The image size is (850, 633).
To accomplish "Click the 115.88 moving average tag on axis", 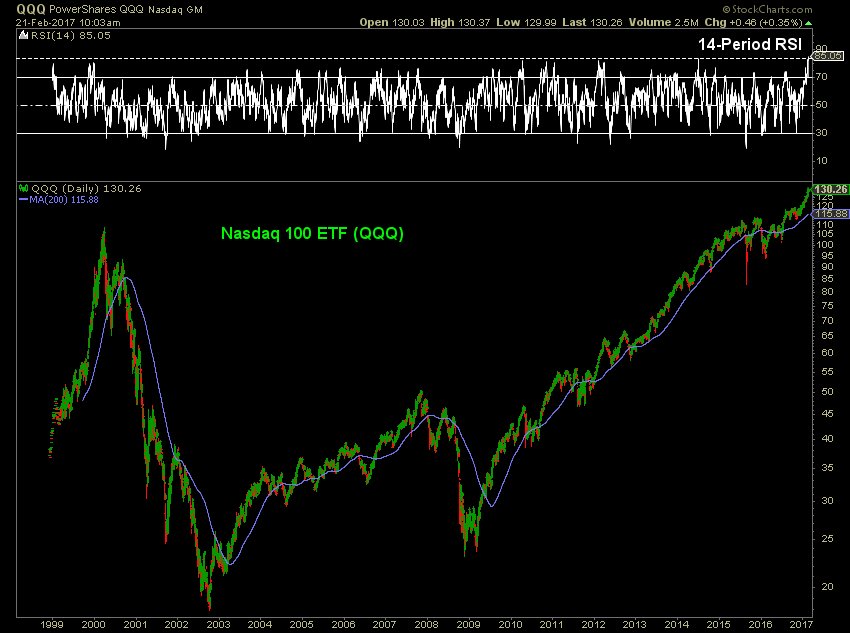I will (830, 214).
